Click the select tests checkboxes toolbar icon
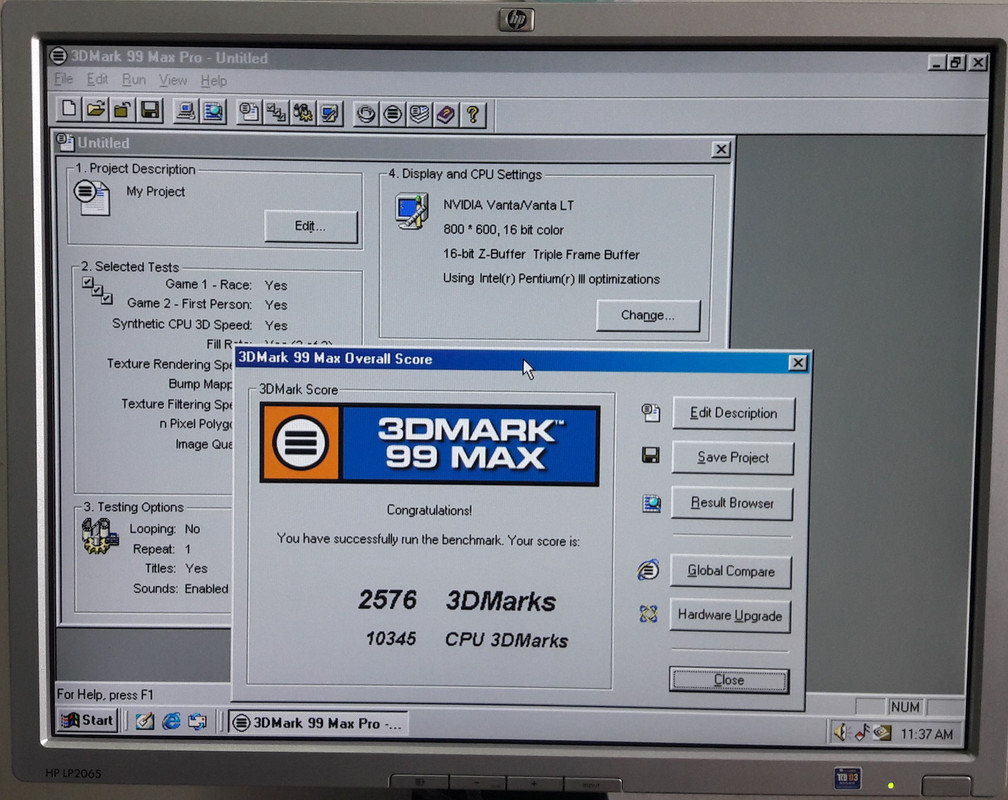This screenshot has width=1008, height=800. coord(276,114)
